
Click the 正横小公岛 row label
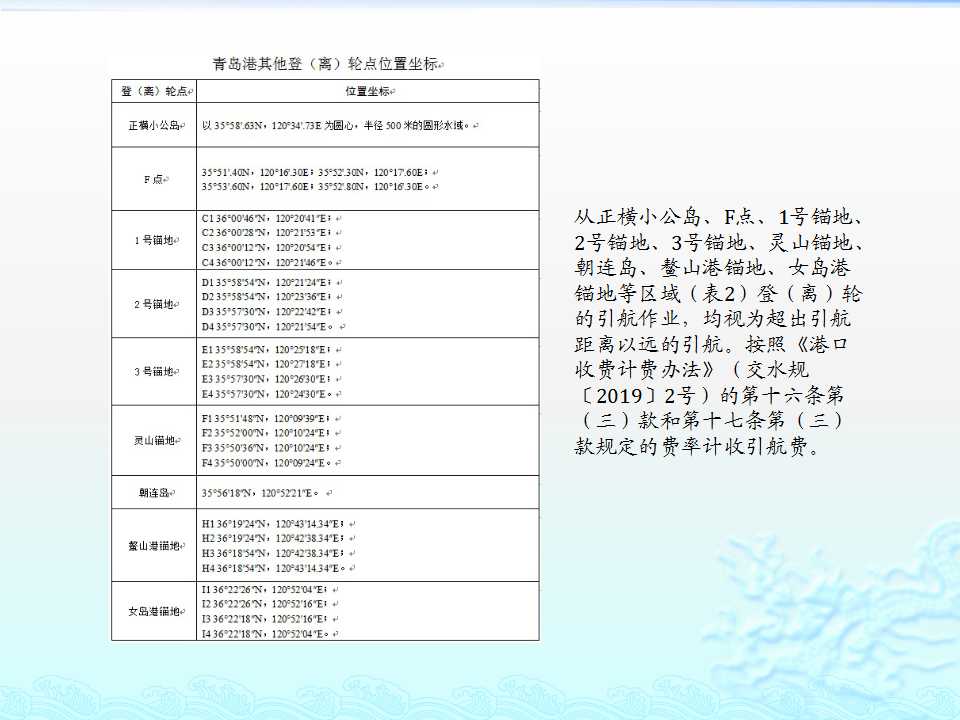[152, 125]
